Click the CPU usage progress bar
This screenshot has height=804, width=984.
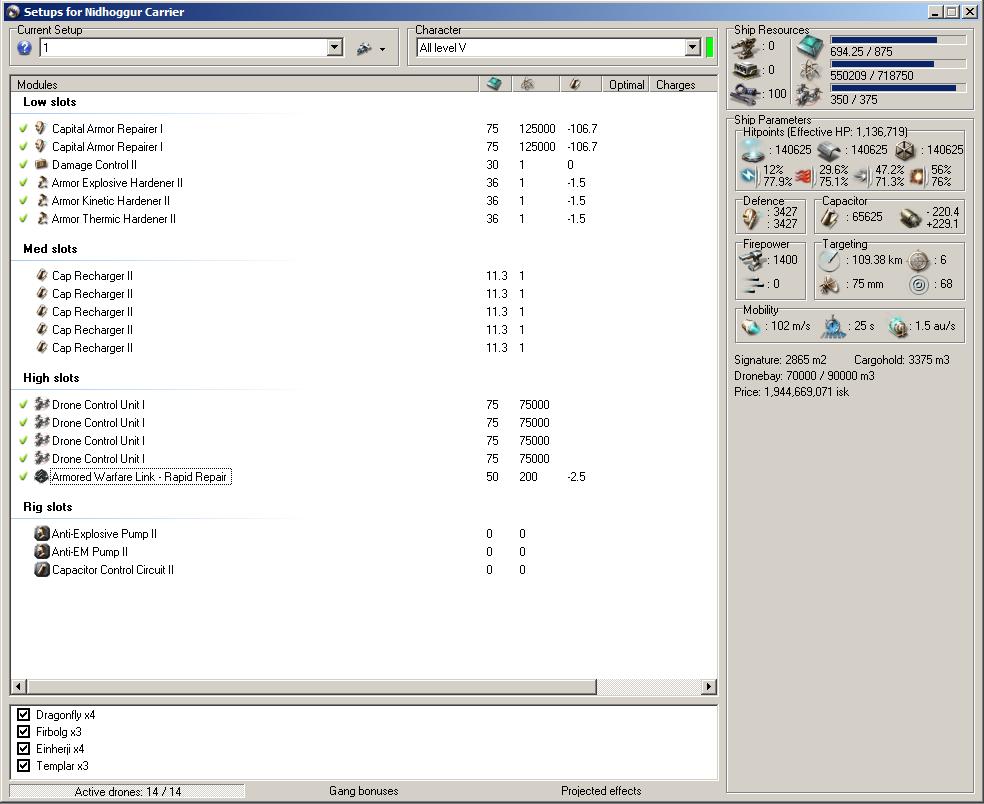[898, 40]
